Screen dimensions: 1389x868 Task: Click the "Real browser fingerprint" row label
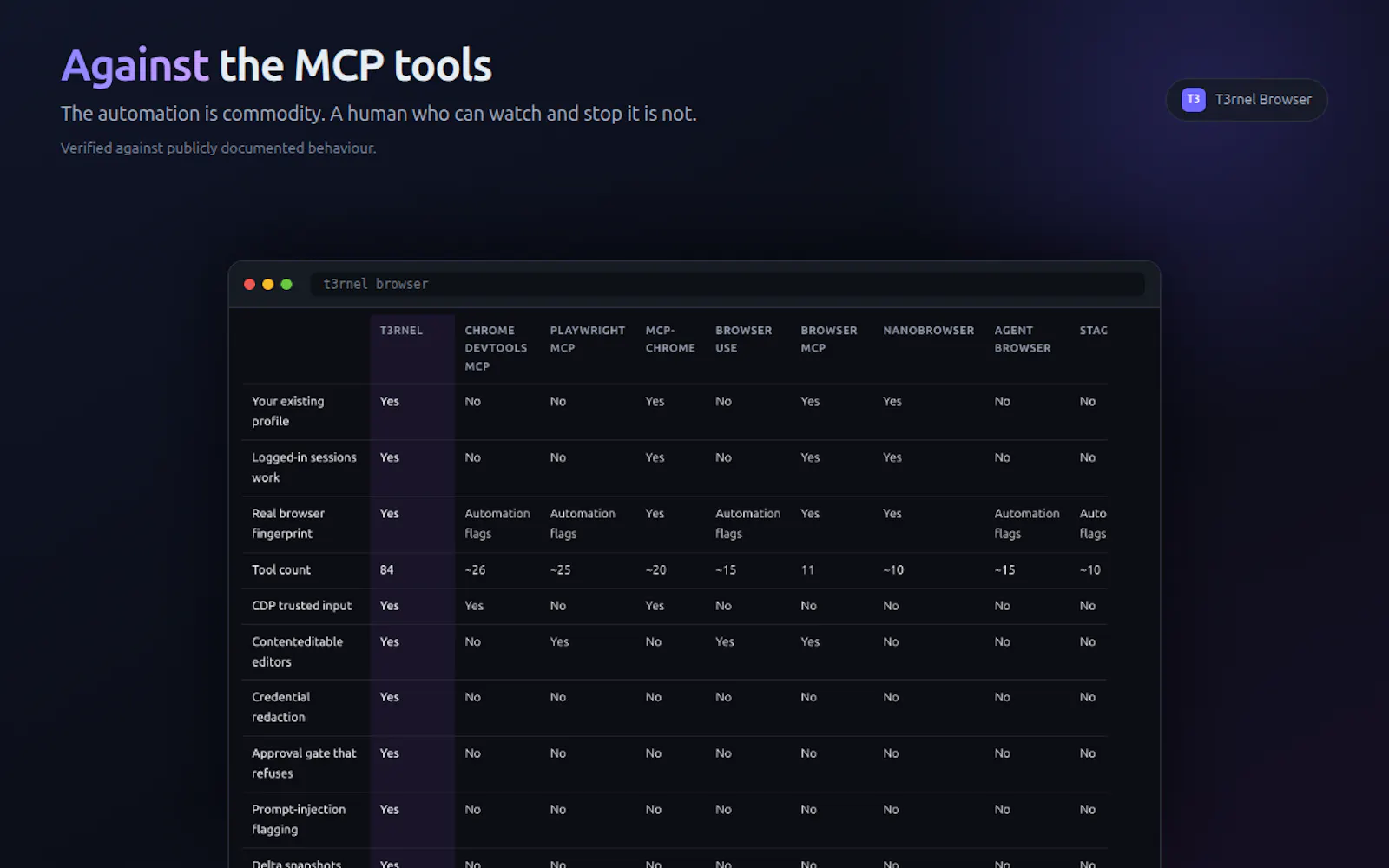(x=288, y=523)
